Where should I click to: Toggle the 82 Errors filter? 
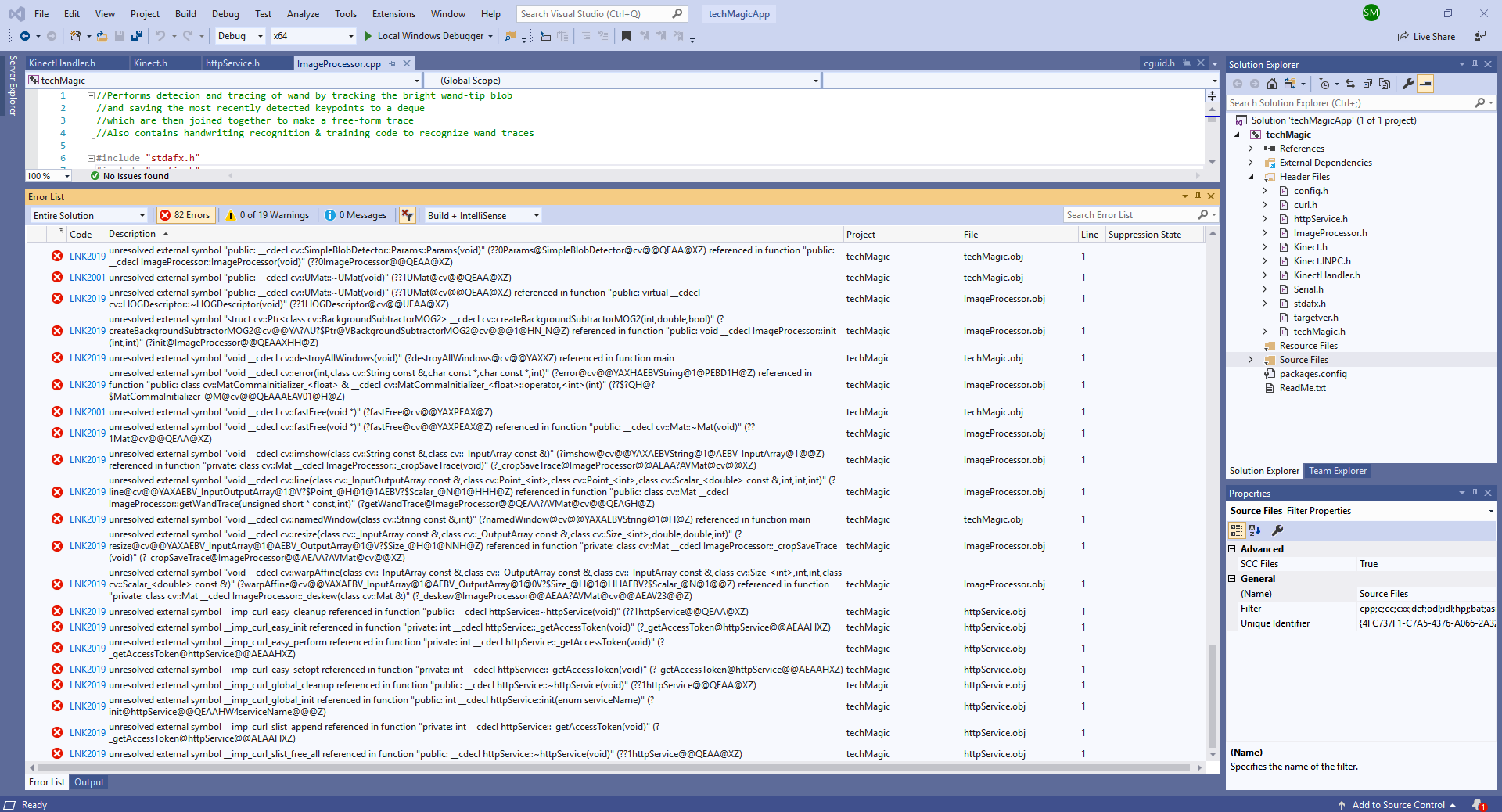pyautogui.click(x=185, y=215)
